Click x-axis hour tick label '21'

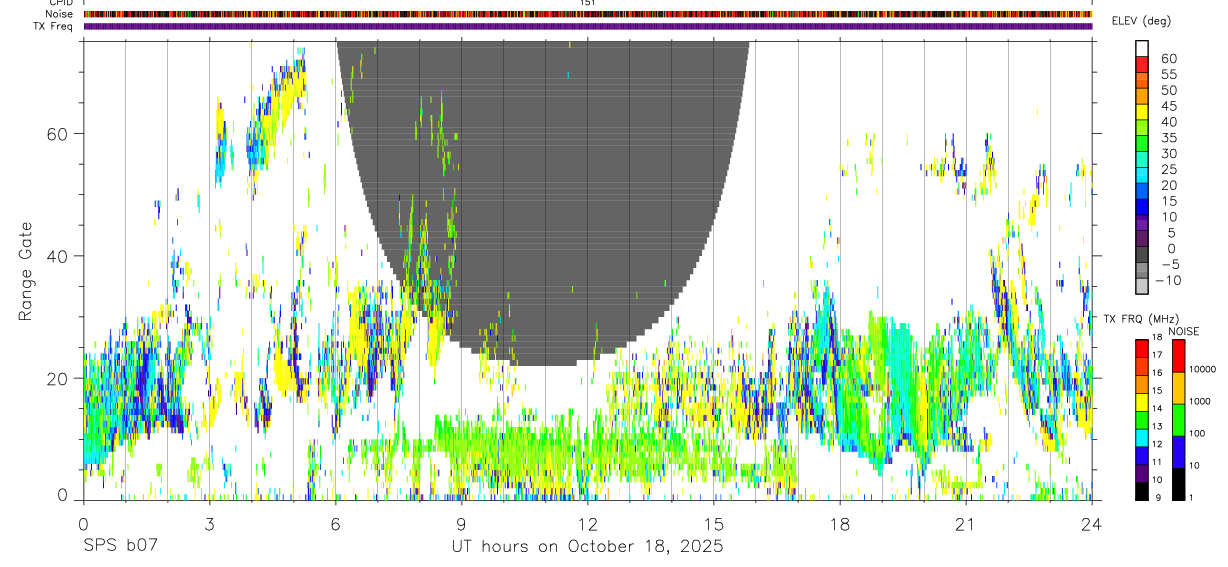965,524
